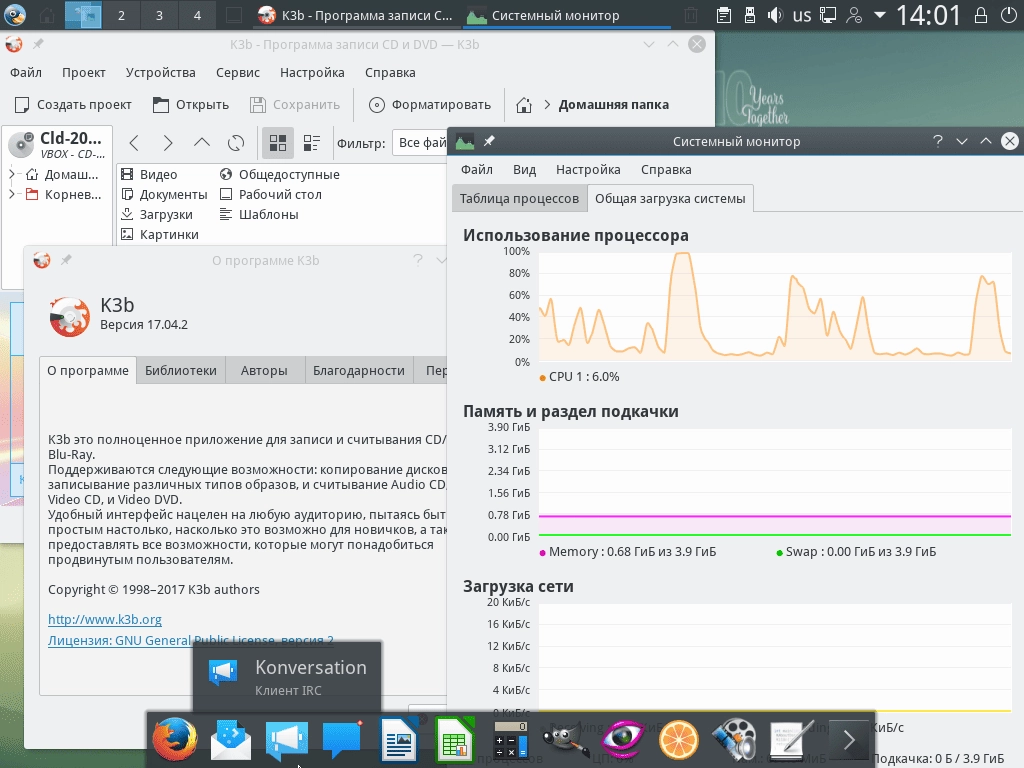This screenshot has width=1024, height=768.
Task: Pin the System Monitor window
Action: pos(489,141)
